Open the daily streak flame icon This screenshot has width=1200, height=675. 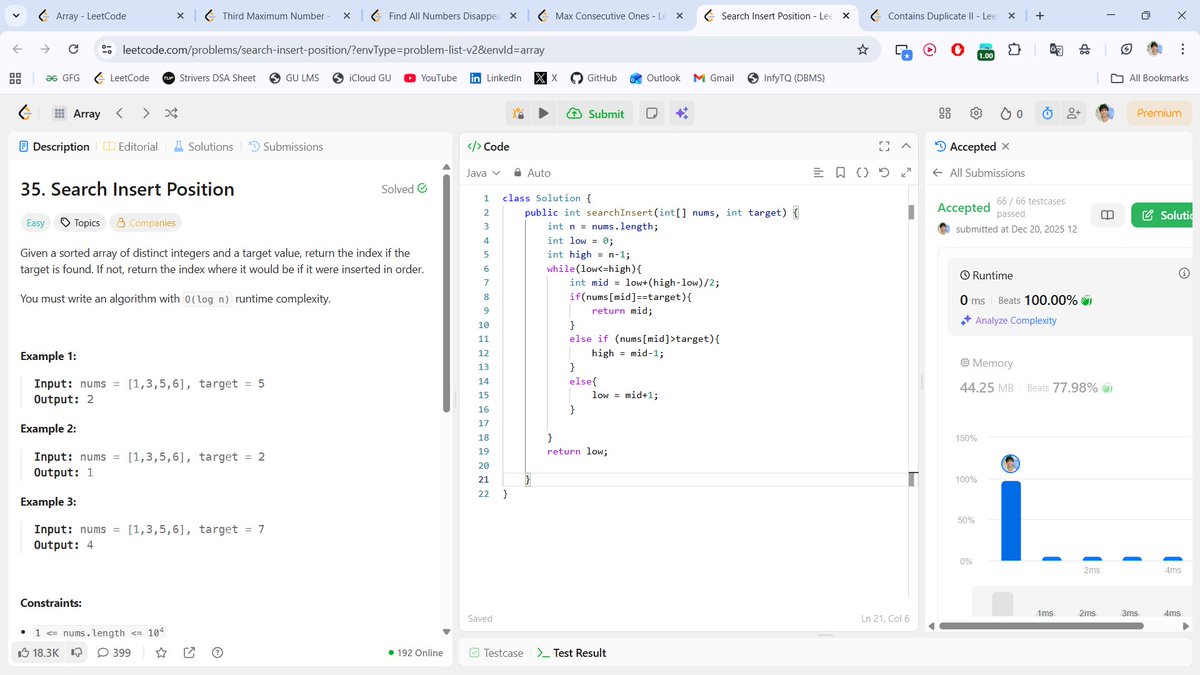[x=1005, y=114]
